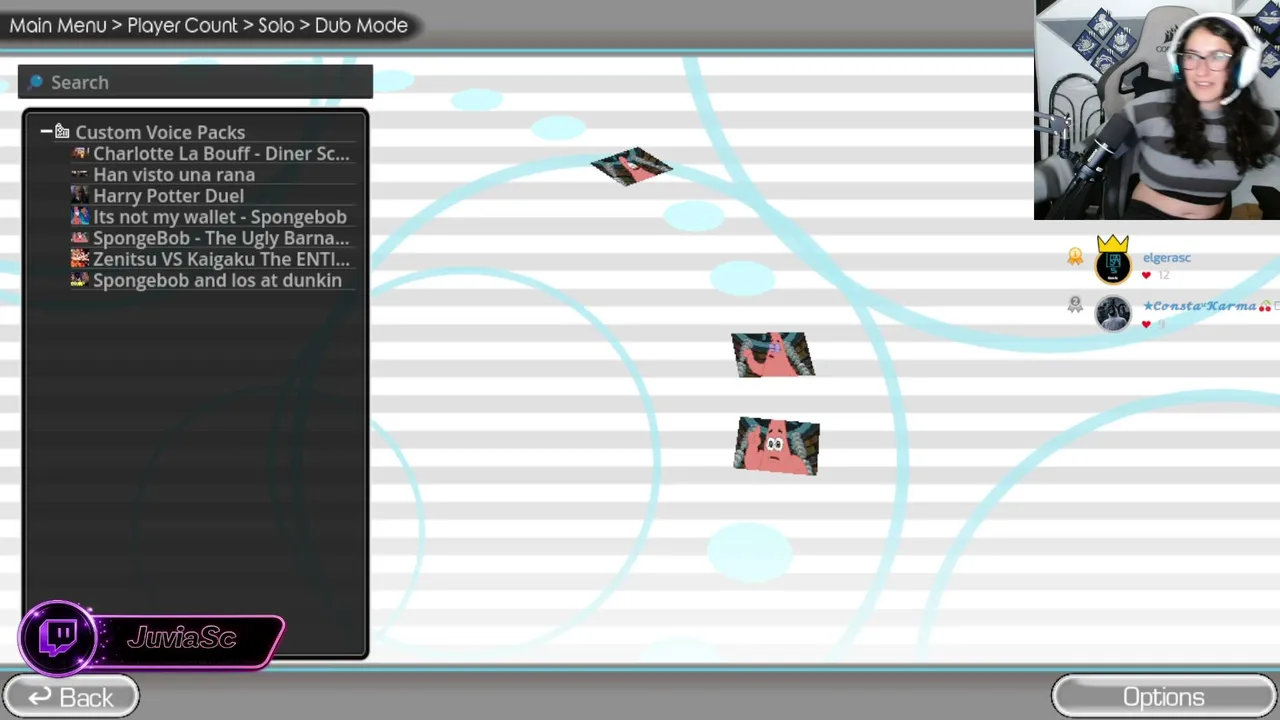Click the ConstaKarma username
Image resolution: width=1280 pixels, height=720 pixels.
(x=1200, y=306)
